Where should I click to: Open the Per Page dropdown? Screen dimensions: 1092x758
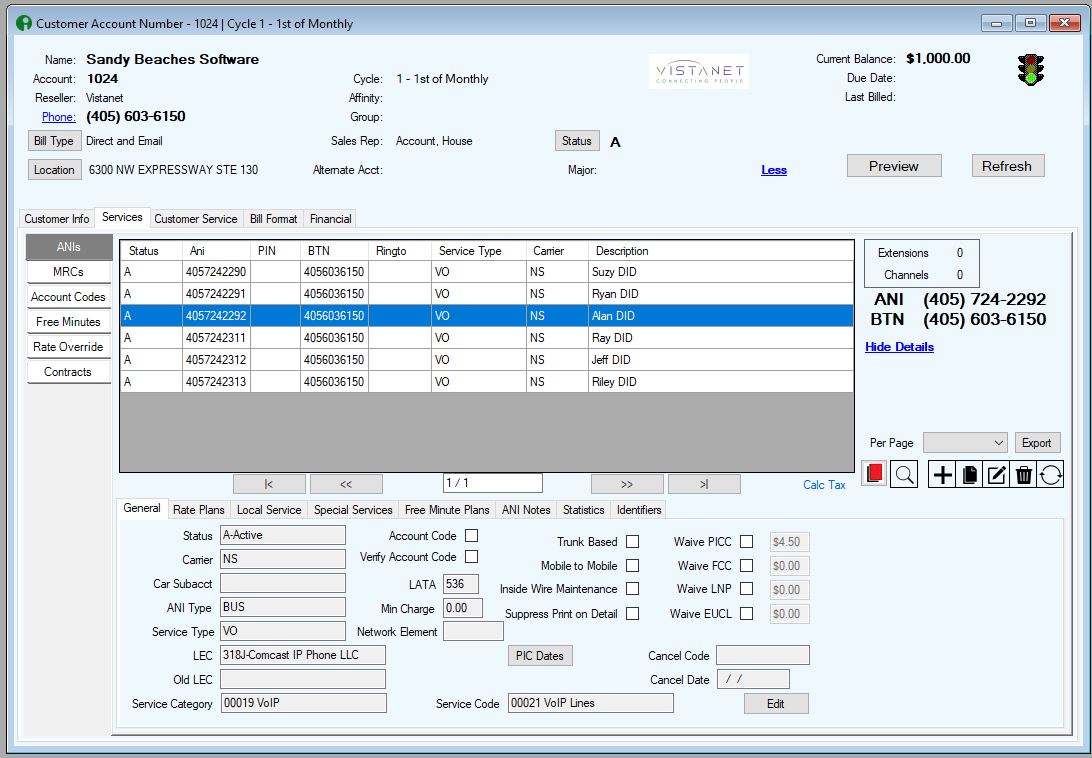tap(965, 442)
